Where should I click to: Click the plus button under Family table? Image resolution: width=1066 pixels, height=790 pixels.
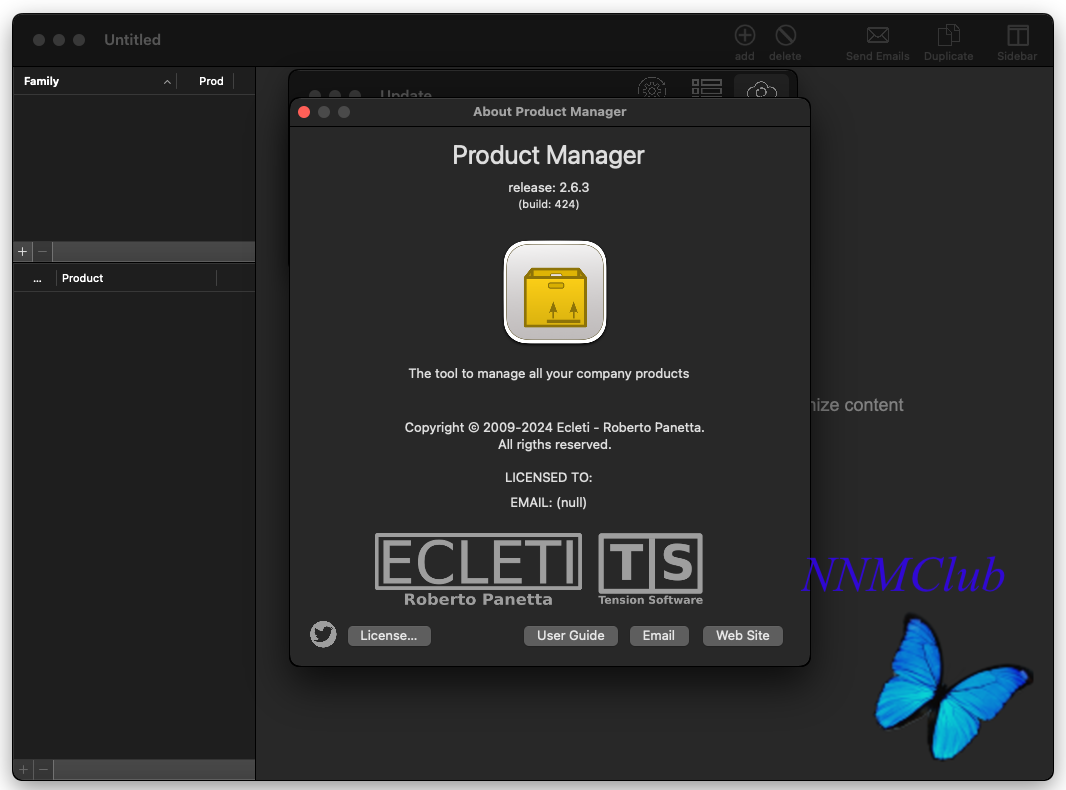pyautogui.click(x=22, y=252)
